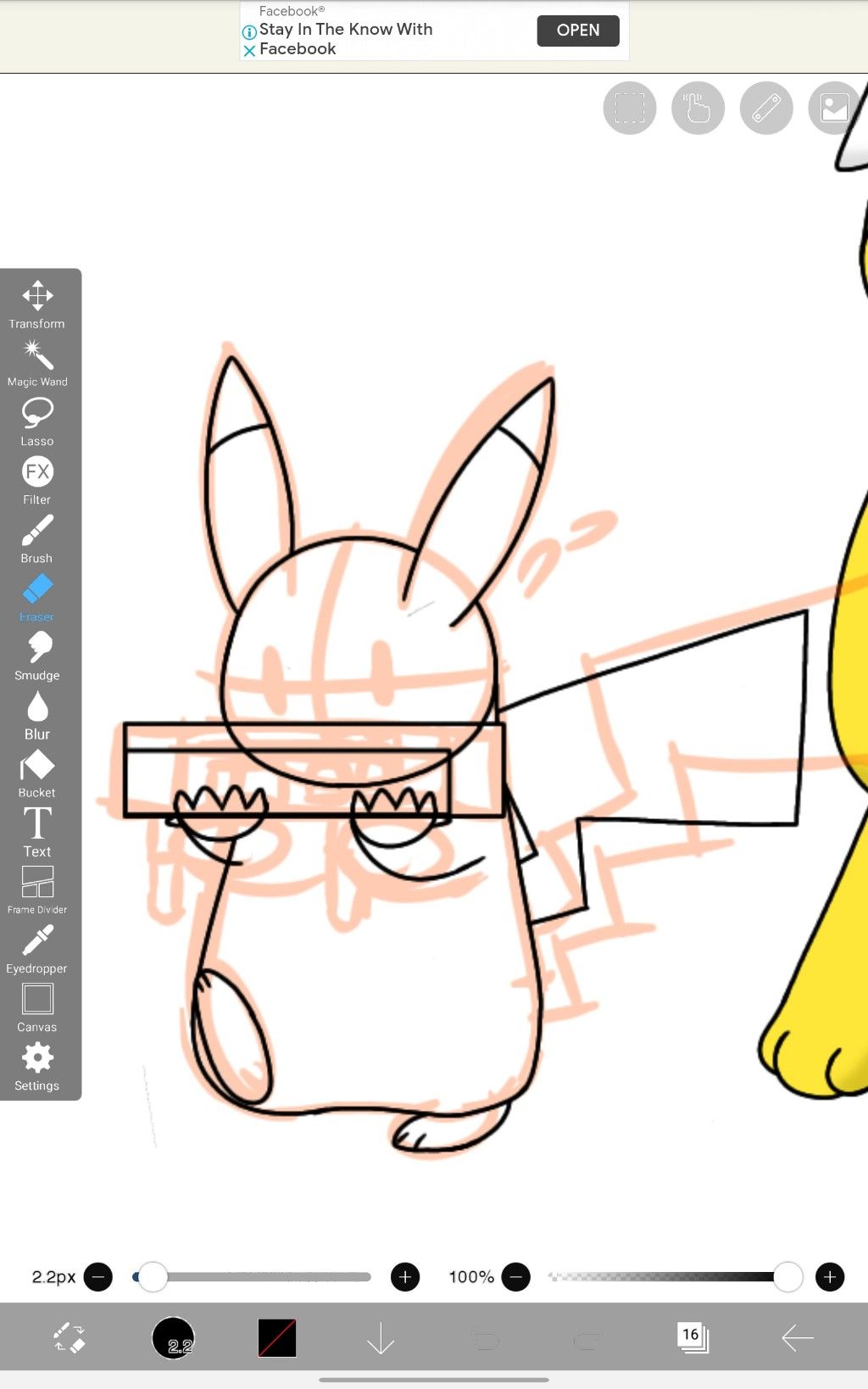Image resolution: width=868 pixels, height=1389 pixels.
Task: Open the ruler tool icon
Action: click(766, 108)
